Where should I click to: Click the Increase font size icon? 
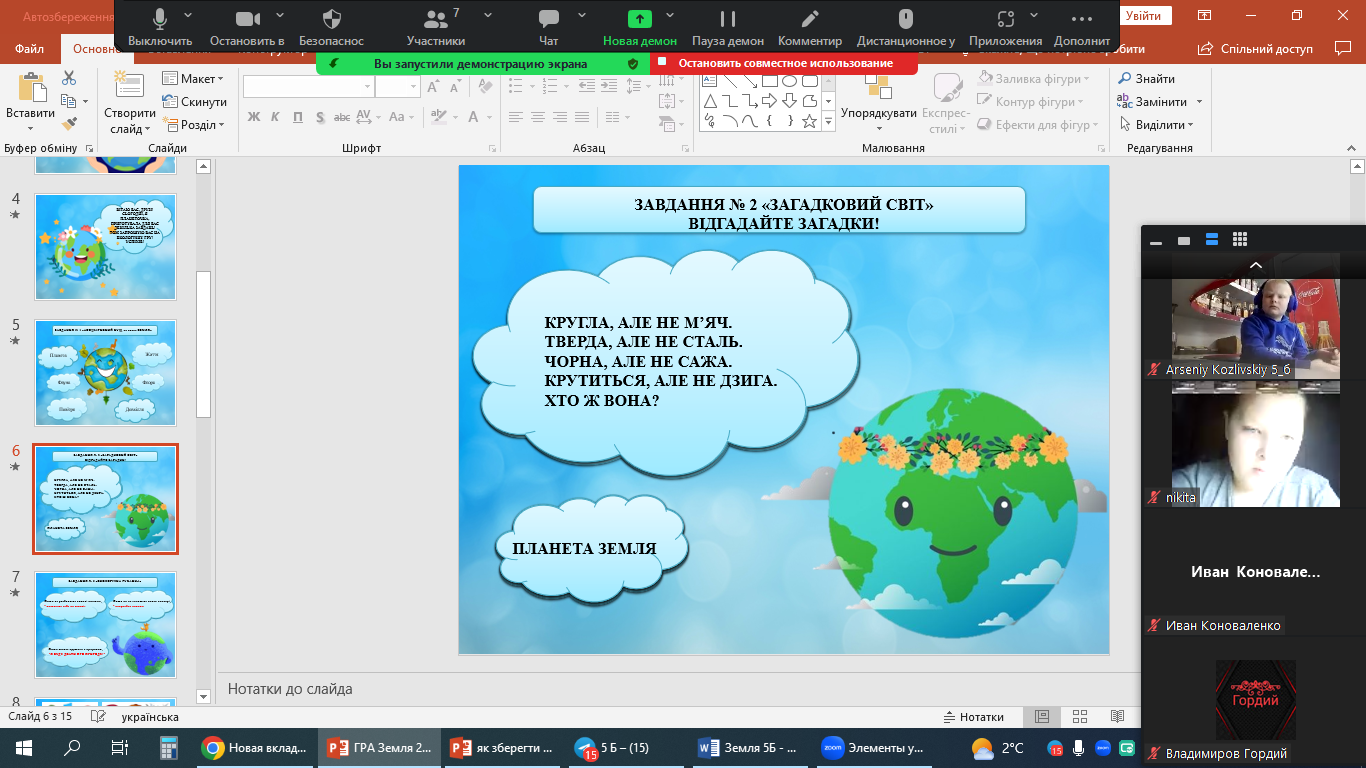point(432,87)
